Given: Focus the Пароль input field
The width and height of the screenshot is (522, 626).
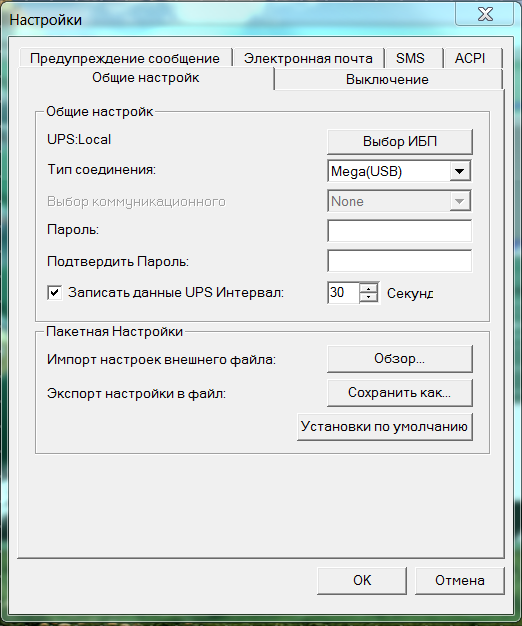Looking at the screenshot, I should (399, 230).
